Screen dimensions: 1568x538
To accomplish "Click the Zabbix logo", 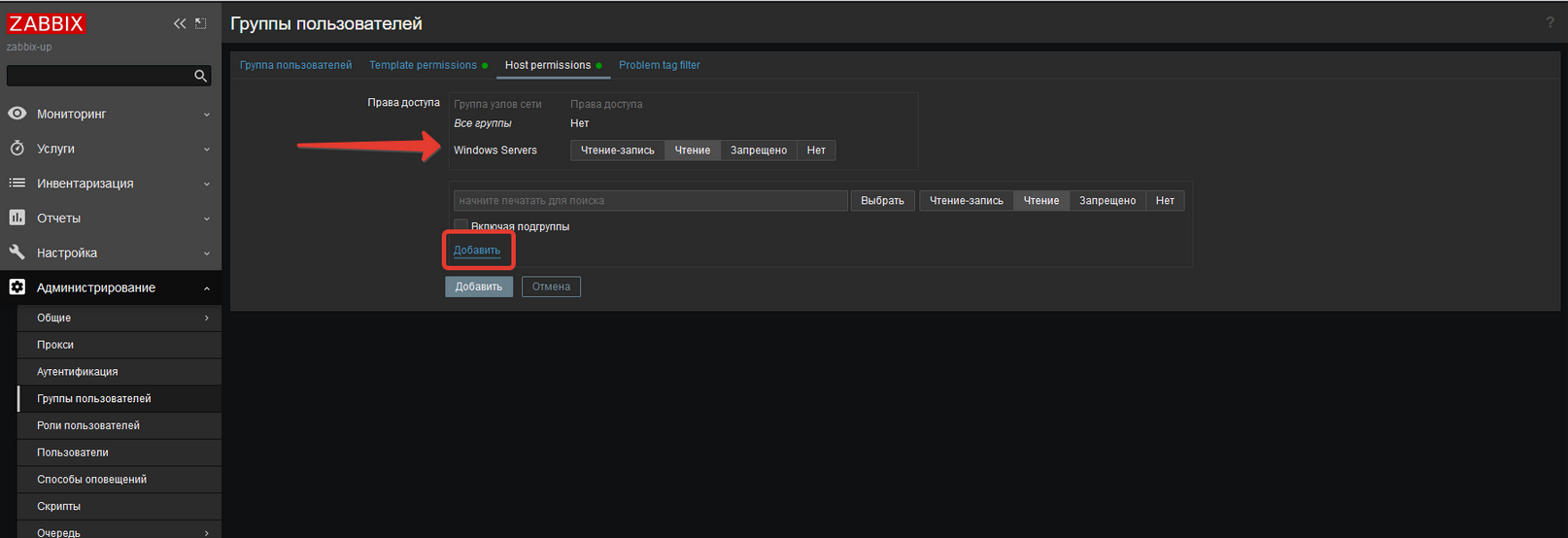I will pyautogui.click(x=46, y=23).
